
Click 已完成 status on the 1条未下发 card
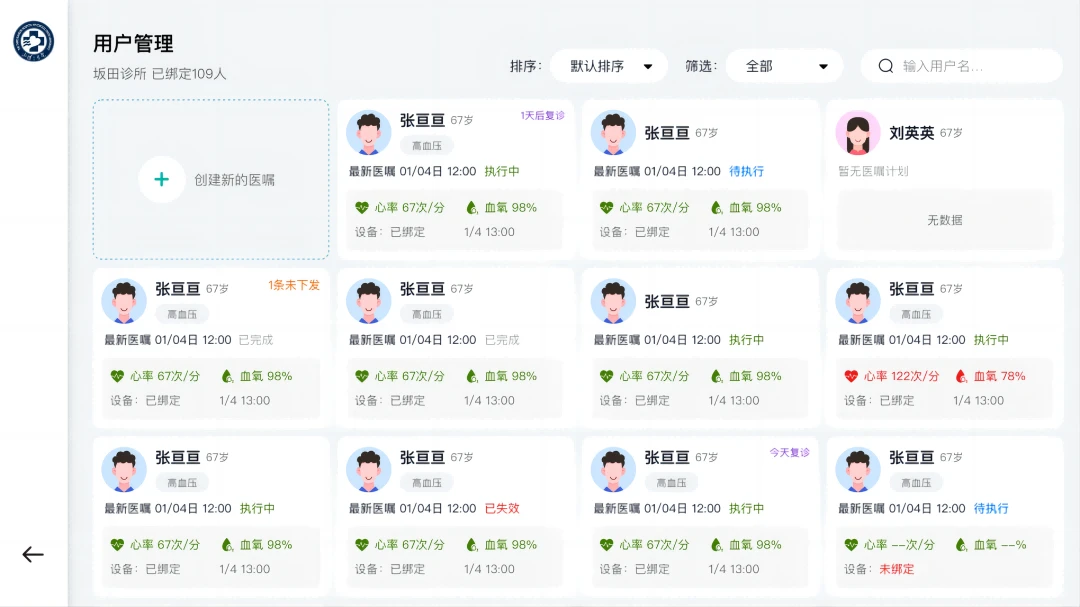256,340
